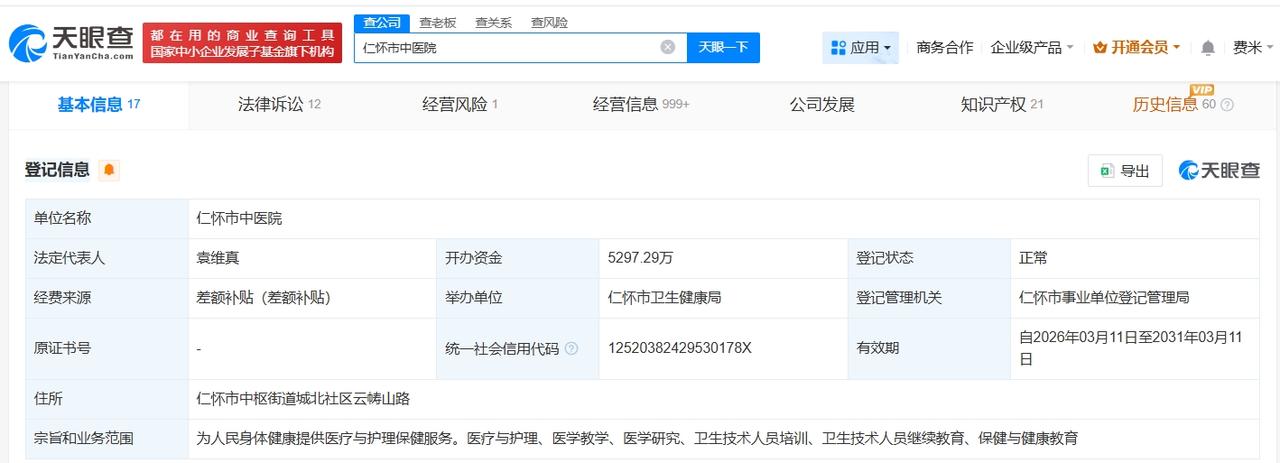1280x463 pixels.
Task: Switch to the 经营信息 tab
Action: (x=641, y=104)
